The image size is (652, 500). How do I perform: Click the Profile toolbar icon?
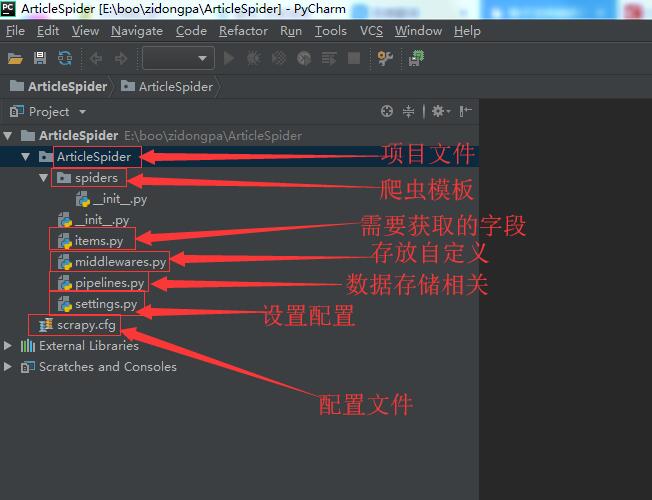[x=304, y=58]
